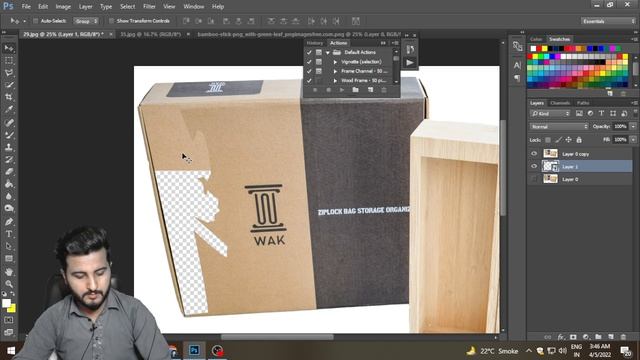Select the Zoom tool
The image size is (640, 360).
point(9,284)
